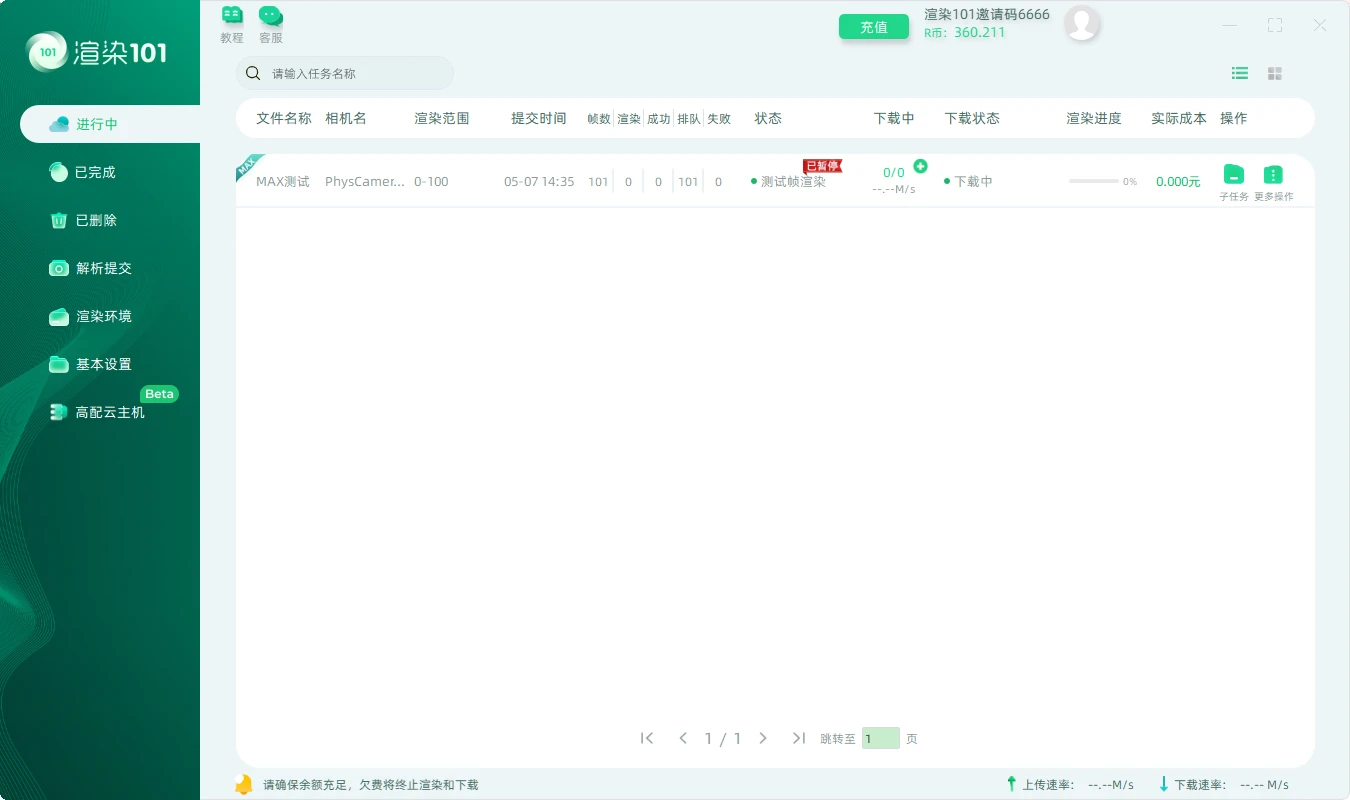Click the 0.000元 cost value
Screen dimensions: 1350x800
(1178, 182)
